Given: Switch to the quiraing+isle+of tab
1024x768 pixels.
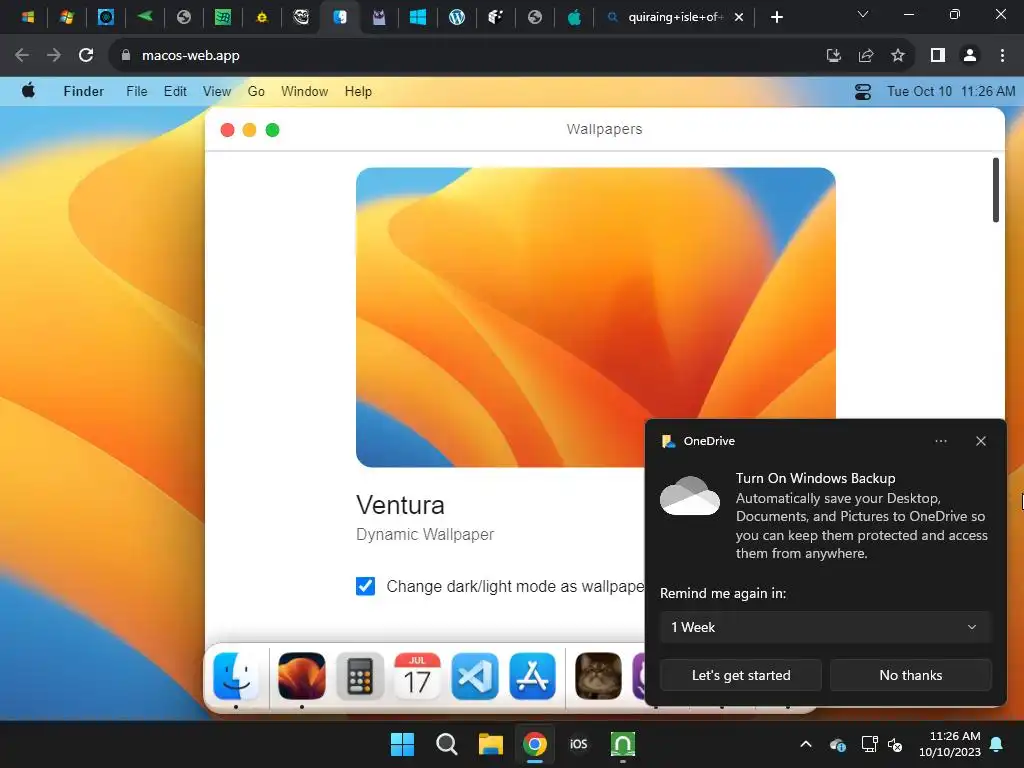Looking at the screenshot, I should pos(675,17).
